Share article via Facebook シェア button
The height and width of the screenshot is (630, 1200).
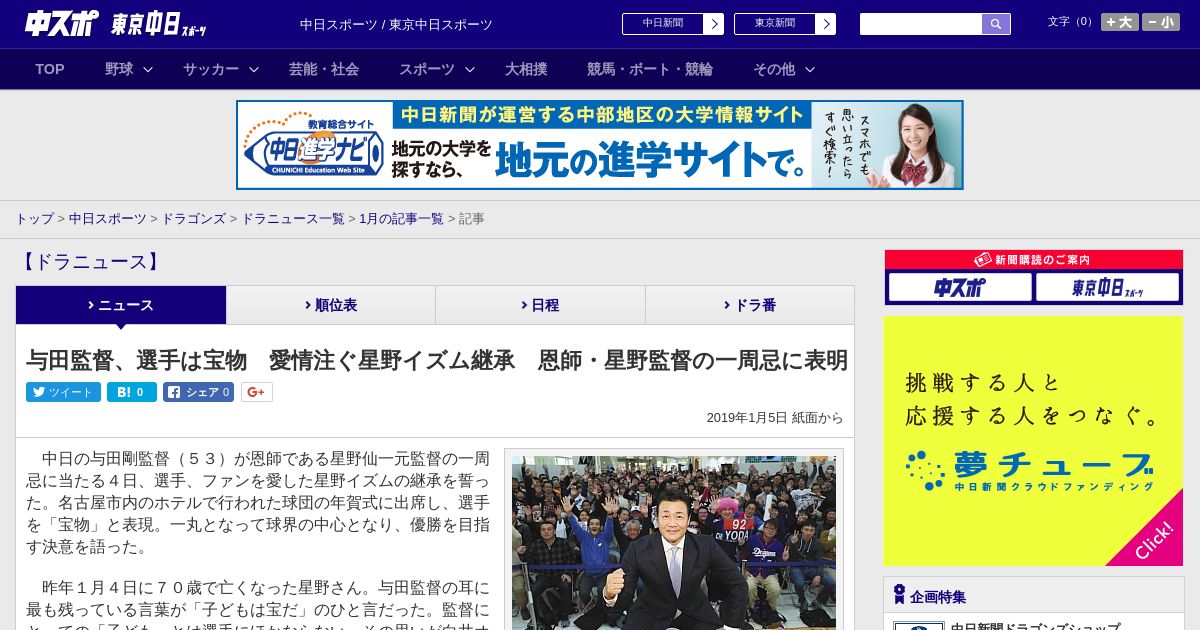coord(198,392)
